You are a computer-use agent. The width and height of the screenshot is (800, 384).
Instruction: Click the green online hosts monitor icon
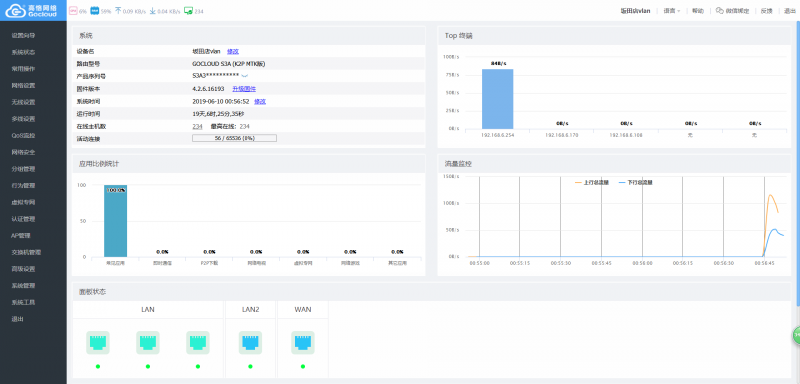[x=188, y=10]
